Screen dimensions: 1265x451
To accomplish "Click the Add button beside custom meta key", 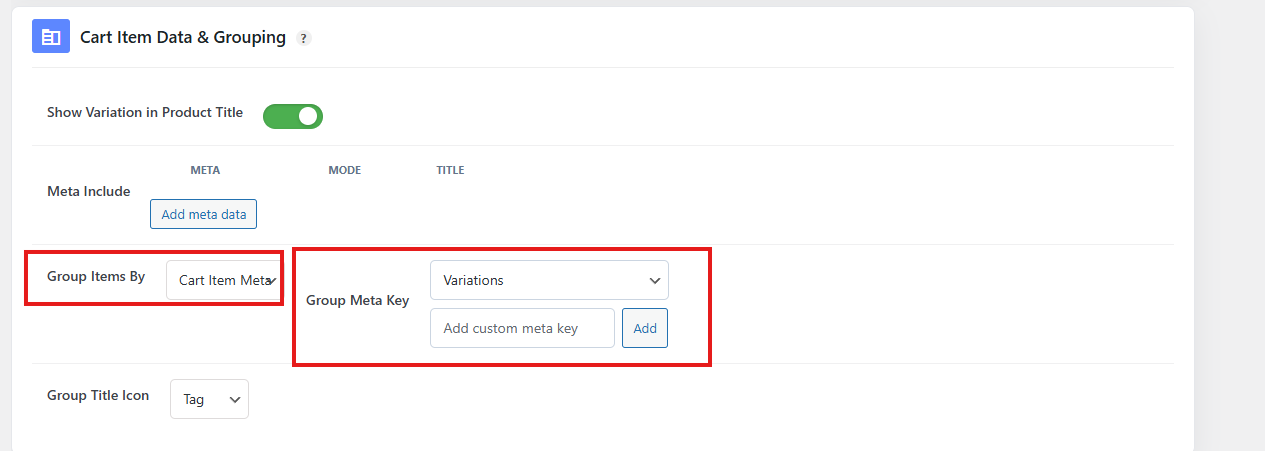I will click(645, 328).
